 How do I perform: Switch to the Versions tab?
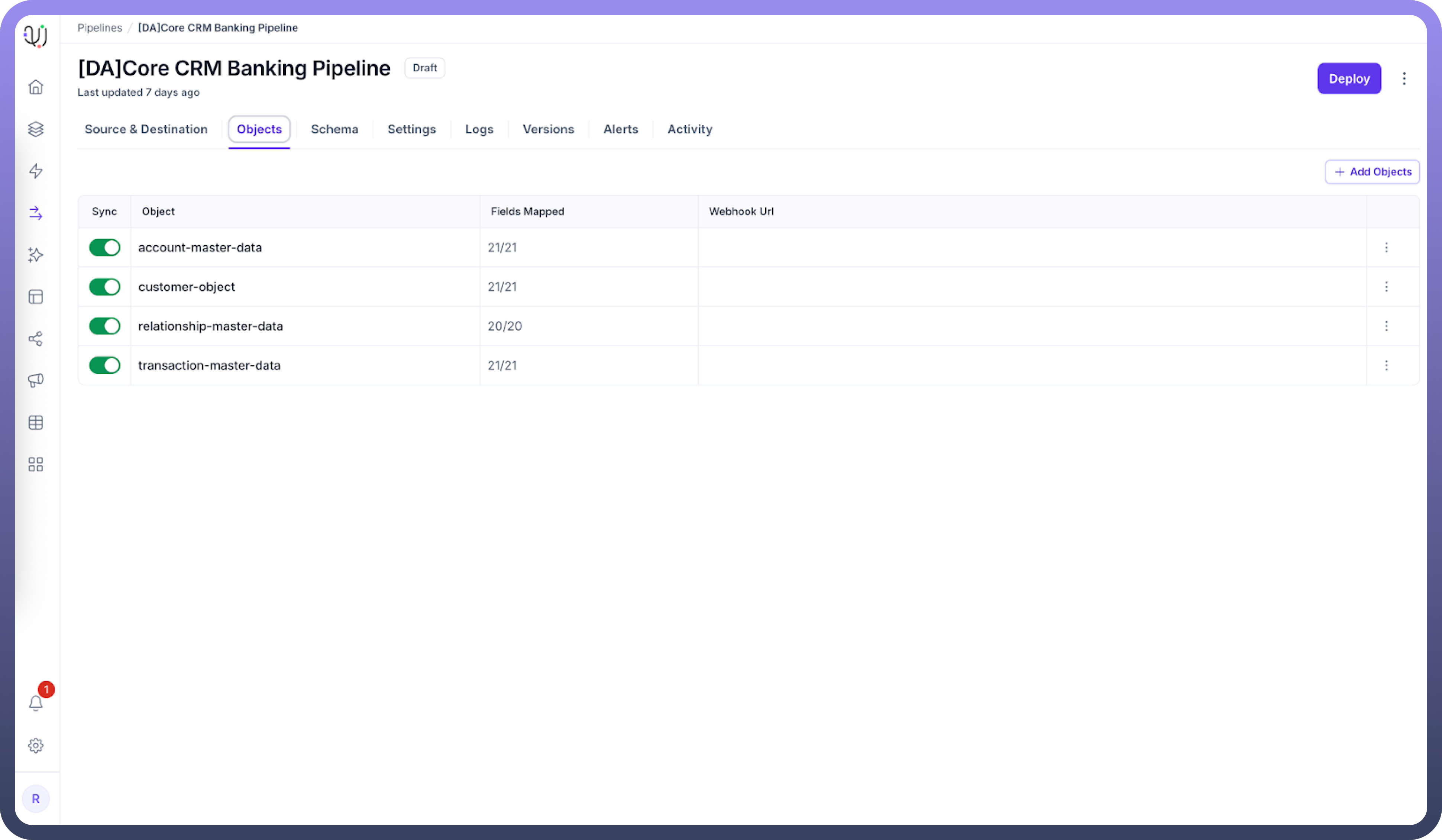[x=548, y=129]
